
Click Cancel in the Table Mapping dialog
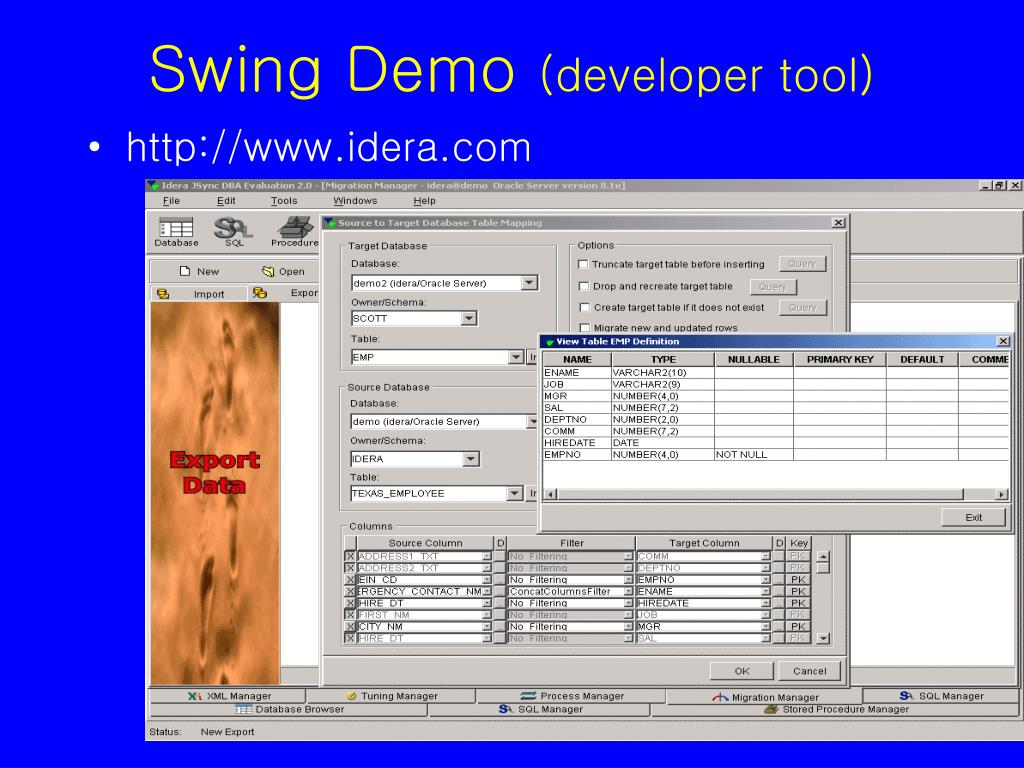point(809,671)
